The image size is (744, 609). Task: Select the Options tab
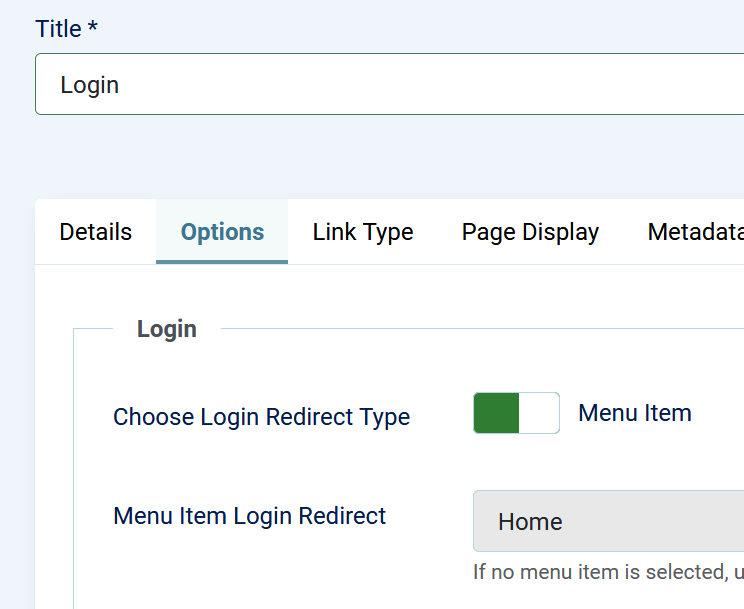[222, 232]
